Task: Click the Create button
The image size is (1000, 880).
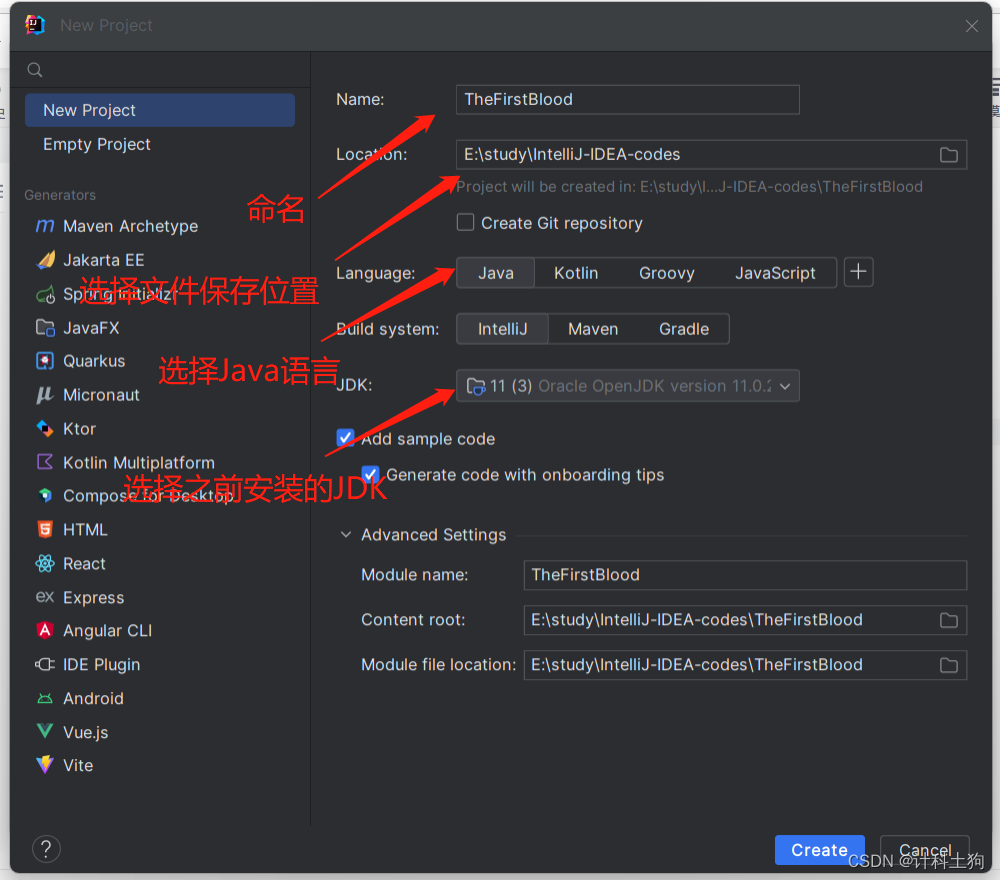Action: tap(820, 849)
